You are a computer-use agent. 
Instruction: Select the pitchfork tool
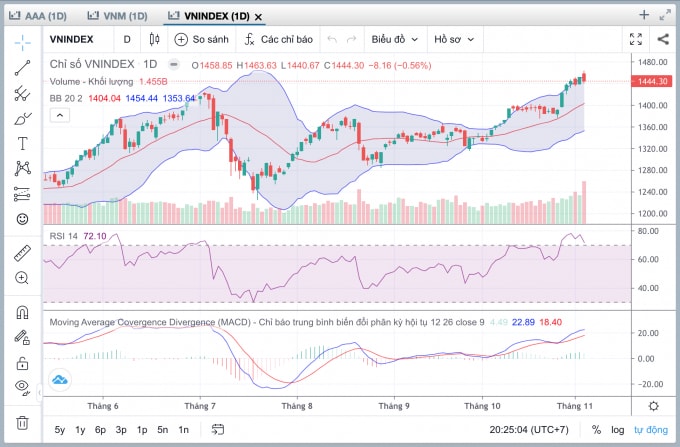[23, 93]
